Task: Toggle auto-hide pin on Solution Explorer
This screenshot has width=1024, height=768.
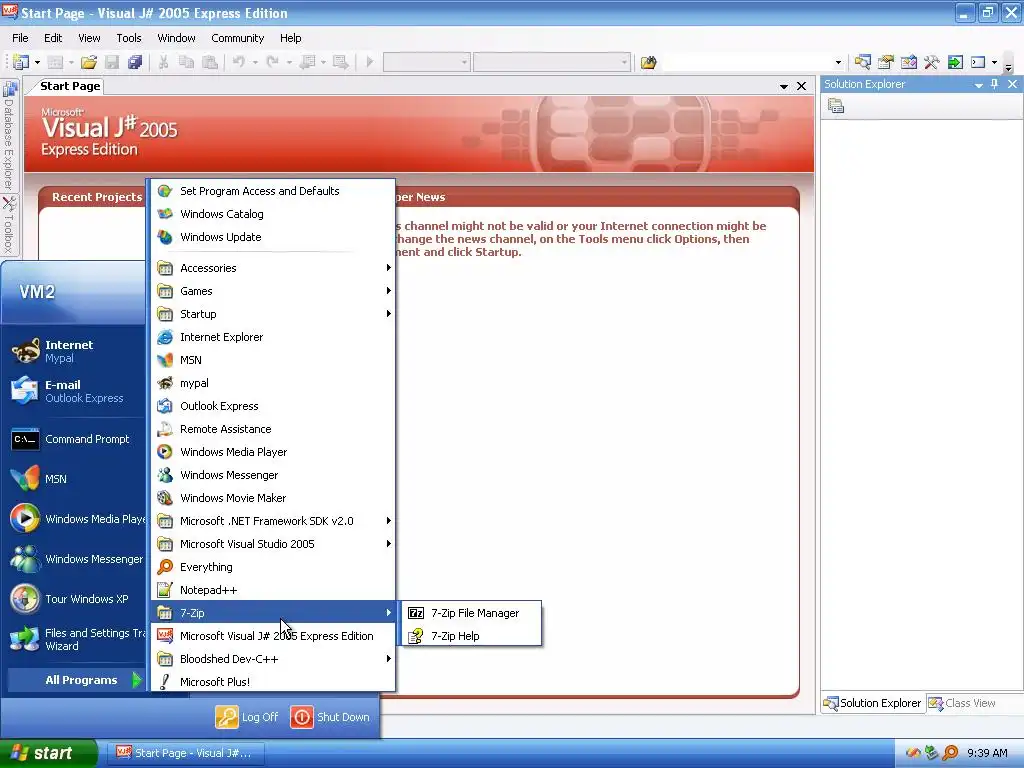Action: (994, 84)
